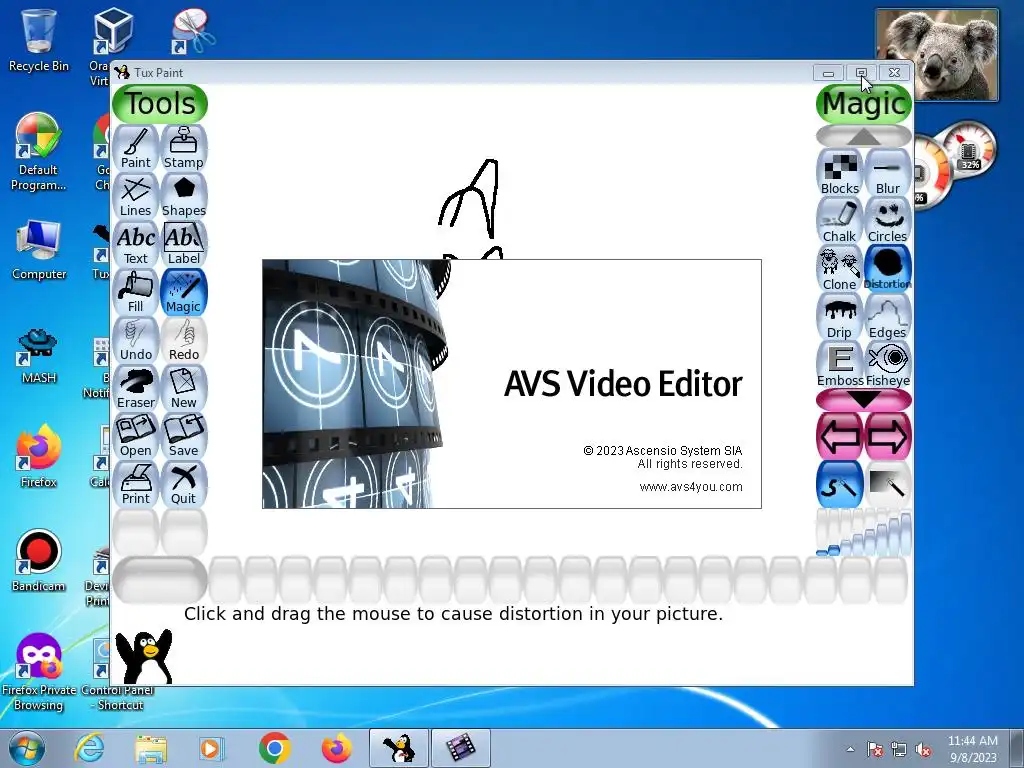Select the Stamp tool
Viewport: 1024px width, 768px height.
pyautogui.click(x=184, y=148)
